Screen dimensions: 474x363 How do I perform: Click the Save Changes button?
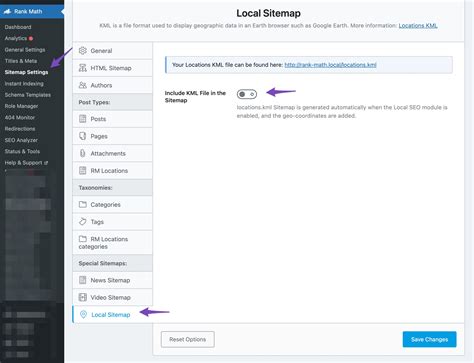click(429, 339)
